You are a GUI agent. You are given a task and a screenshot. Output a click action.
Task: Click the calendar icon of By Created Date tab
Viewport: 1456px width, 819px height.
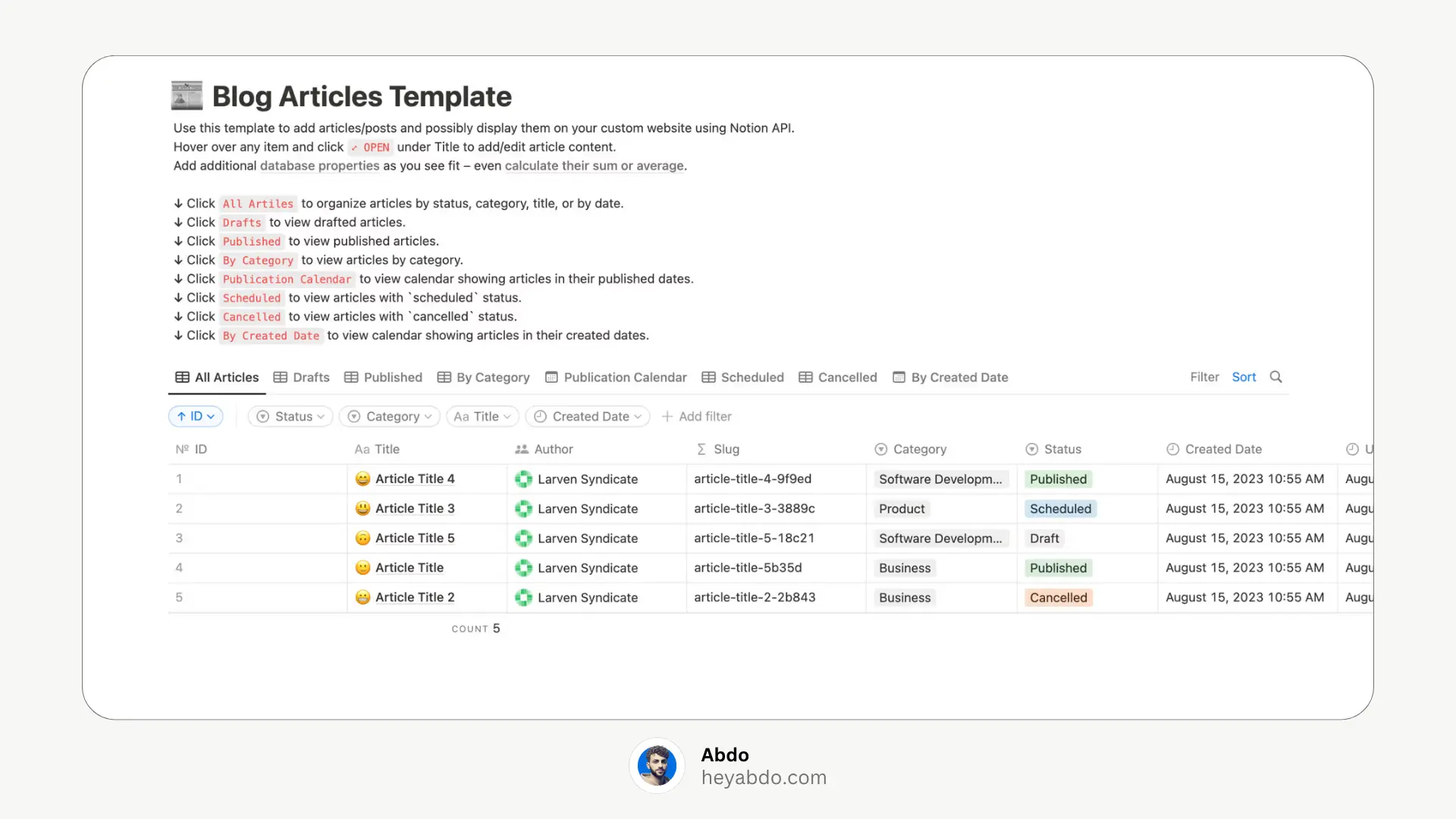click(899, 377)
